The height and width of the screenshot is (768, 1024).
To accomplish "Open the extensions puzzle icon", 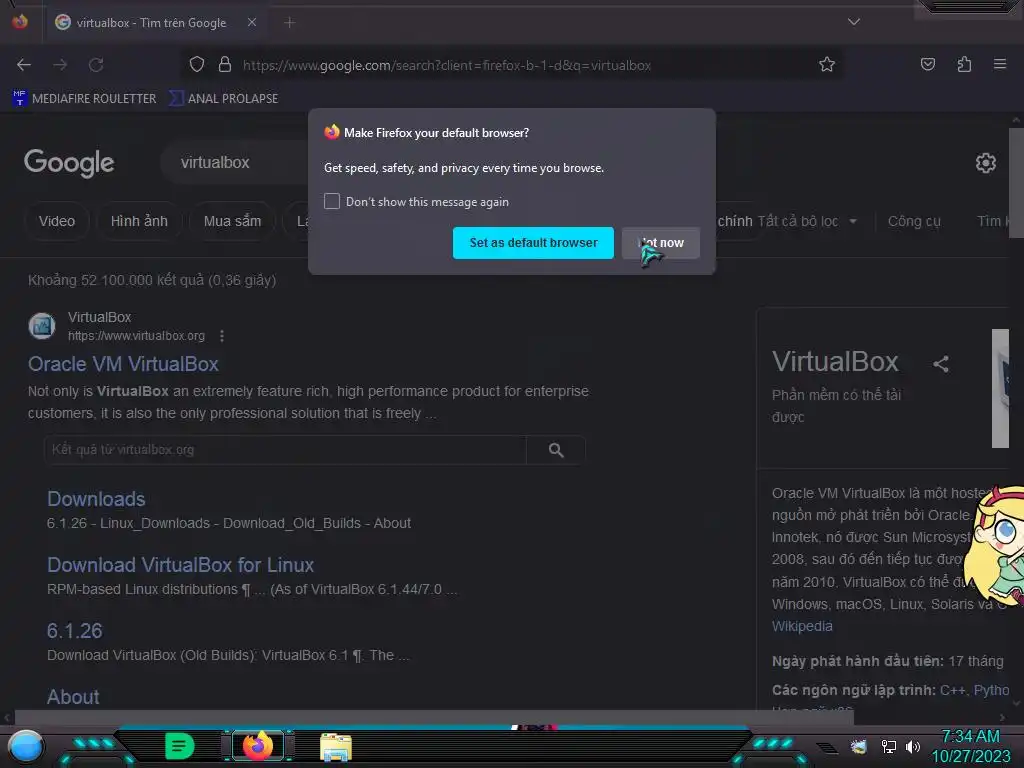I will (x=964, y=64).
